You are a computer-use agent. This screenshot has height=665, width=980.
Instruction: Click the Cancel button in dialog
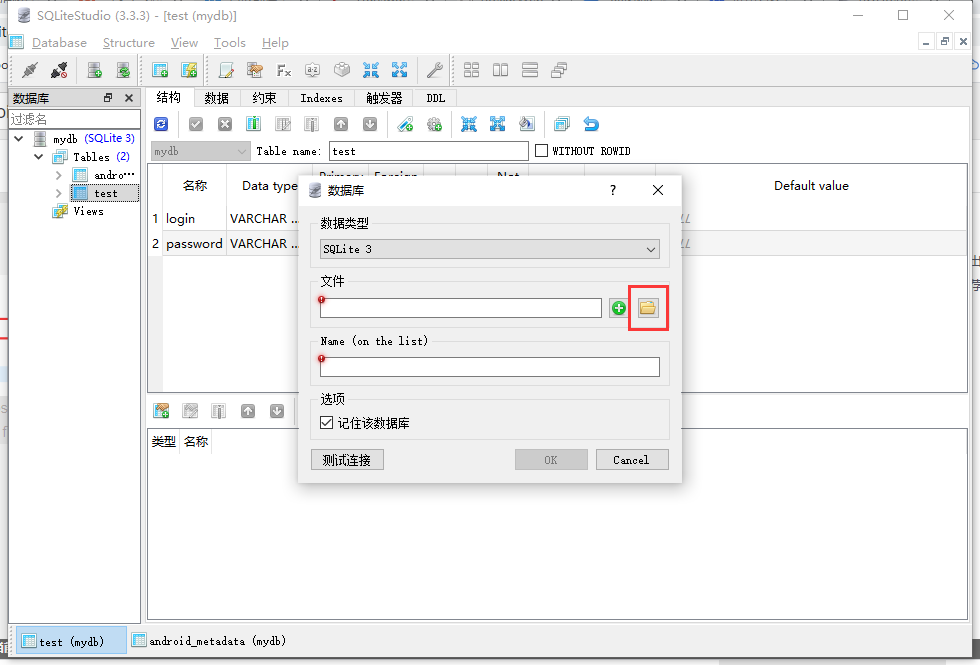point(631,460)
